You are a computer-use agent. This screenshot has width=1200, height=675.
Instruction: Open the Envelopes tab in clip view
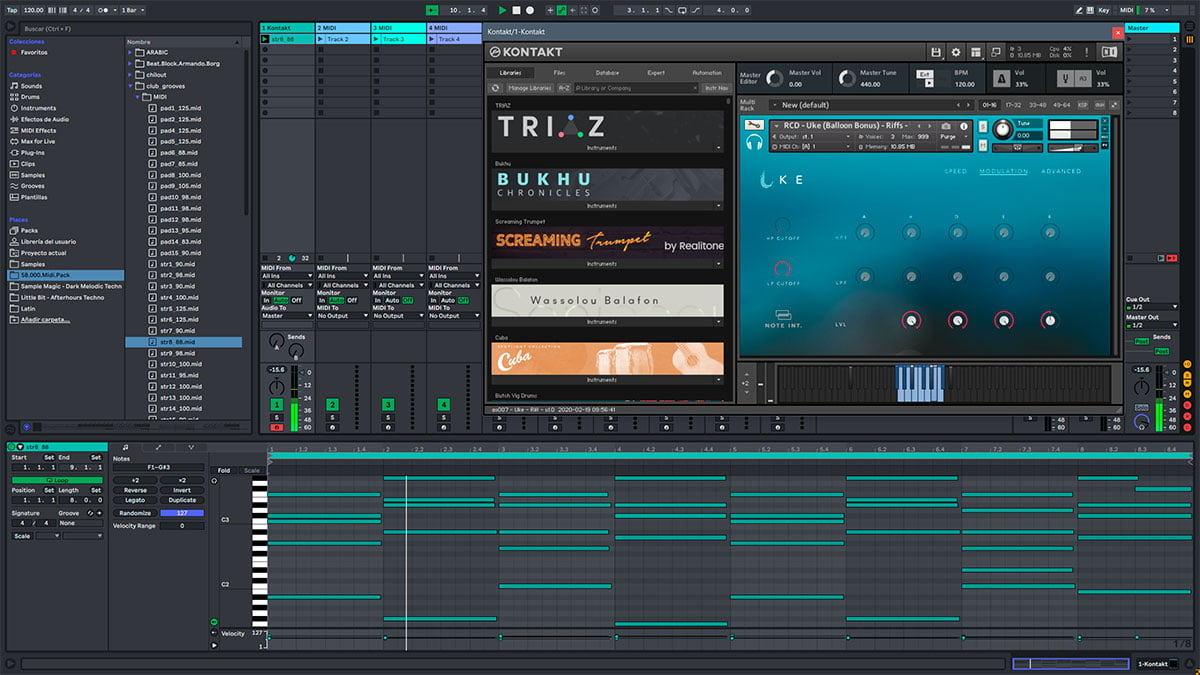tap(158, 447)
